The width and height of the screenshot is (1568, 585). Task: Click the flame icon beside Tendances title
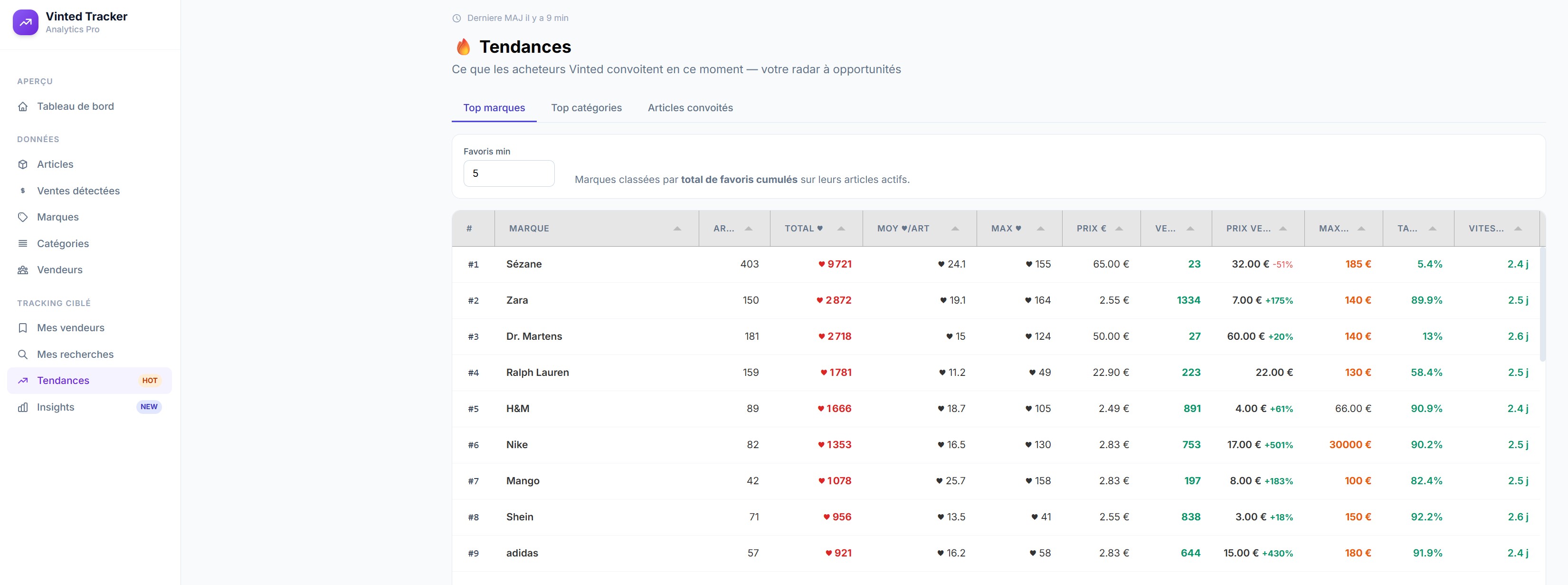pyautogui.click(x=463, y=47)
